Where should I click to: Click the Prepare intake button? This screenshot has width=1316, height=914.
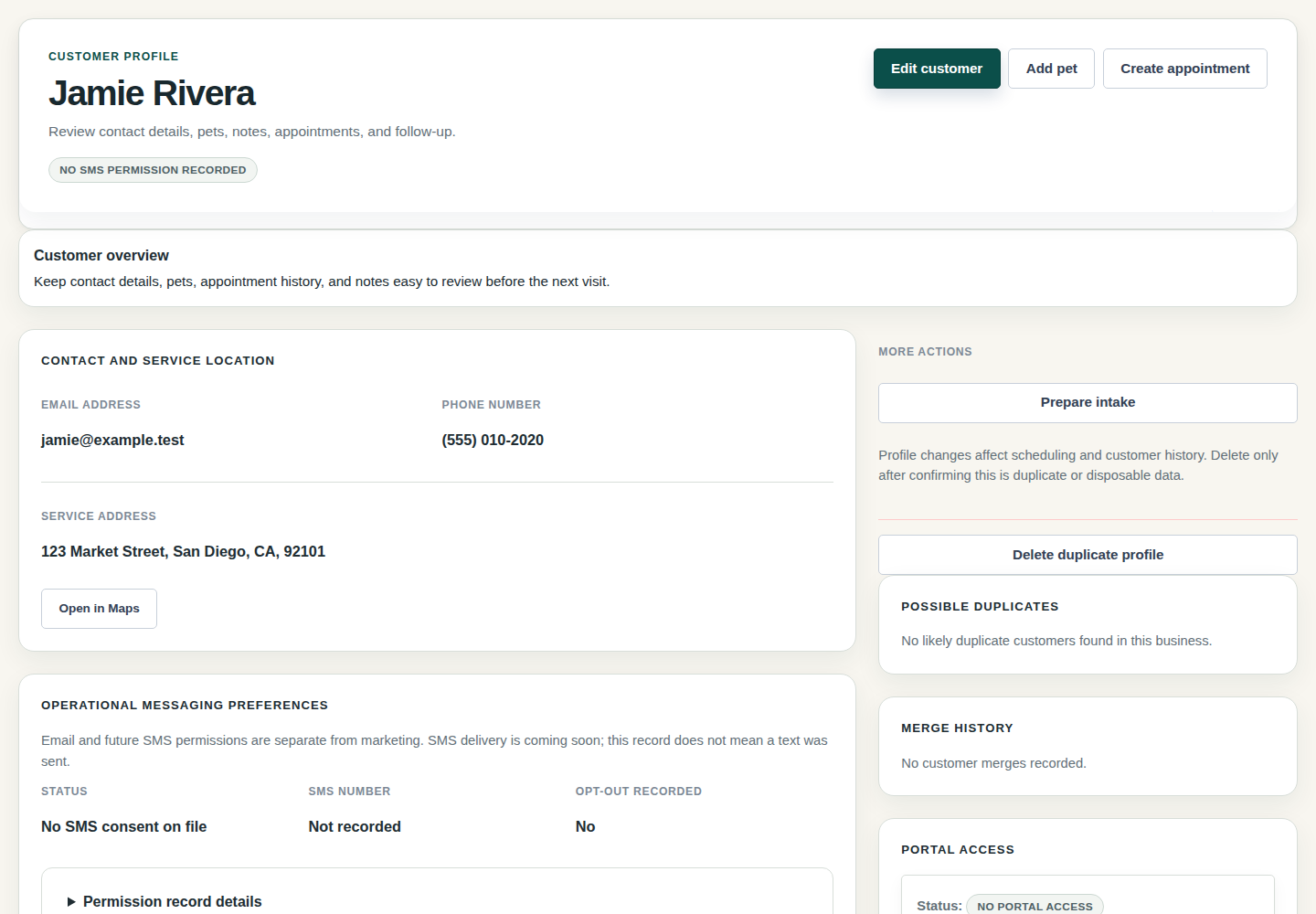pos(1088,403)
